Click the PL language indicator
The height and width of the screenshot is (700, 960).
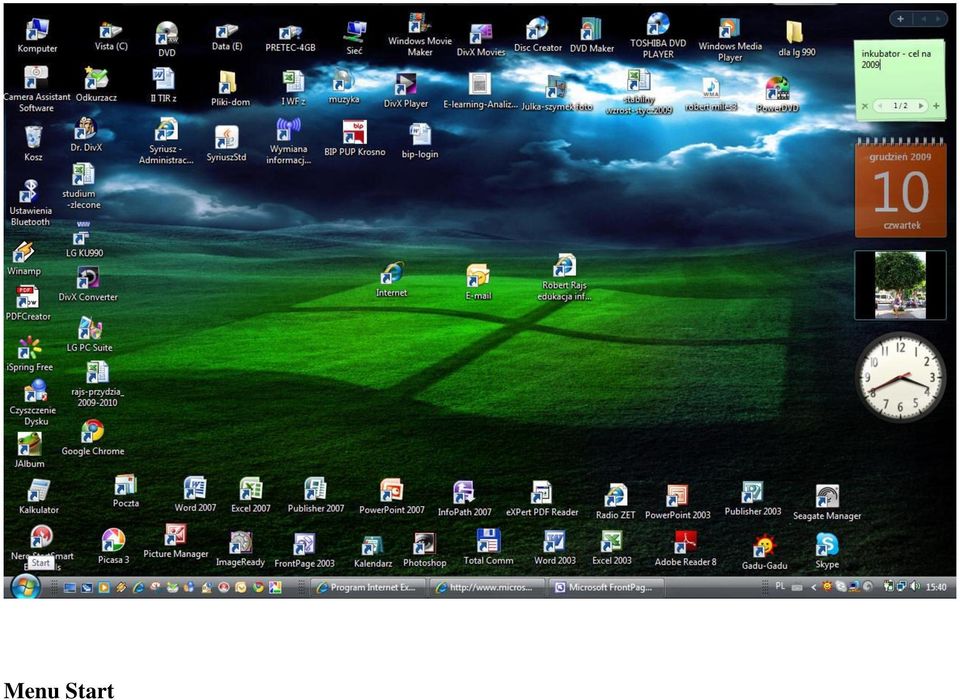[779, 586]
